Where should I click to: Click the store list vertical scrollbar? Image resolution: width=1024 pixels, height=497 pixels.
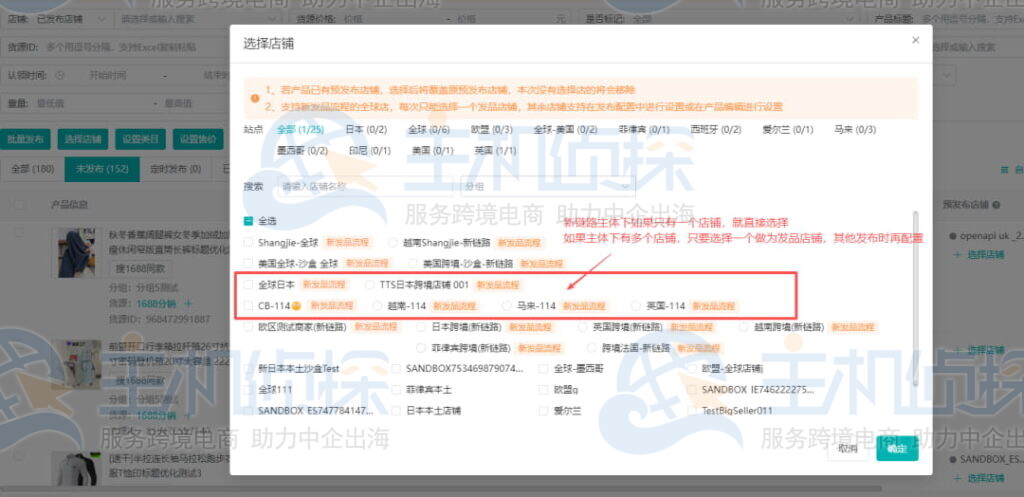pos(916,299)
